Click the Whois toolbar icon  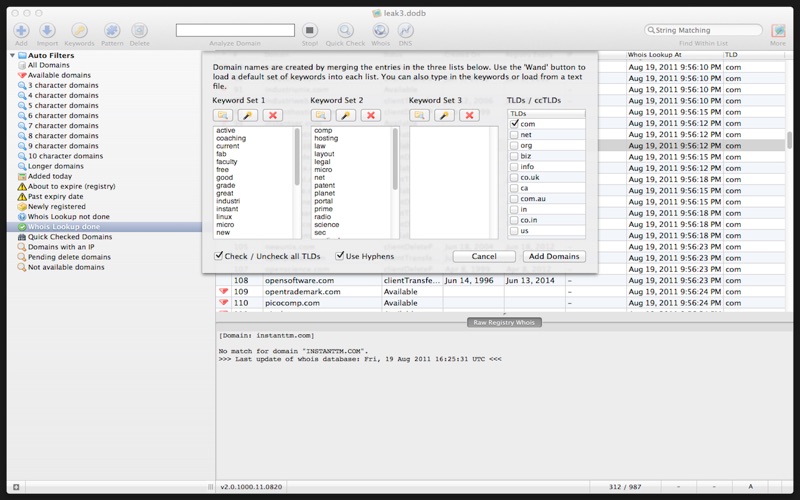[x=380, y=31]
